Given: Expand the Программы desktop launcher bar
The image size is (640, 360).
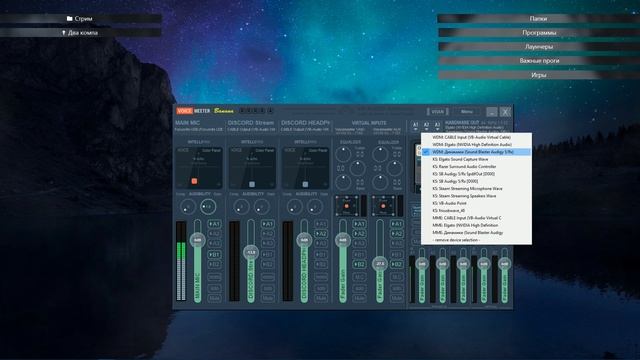Looking at the screenshot, I should (539, 33).
